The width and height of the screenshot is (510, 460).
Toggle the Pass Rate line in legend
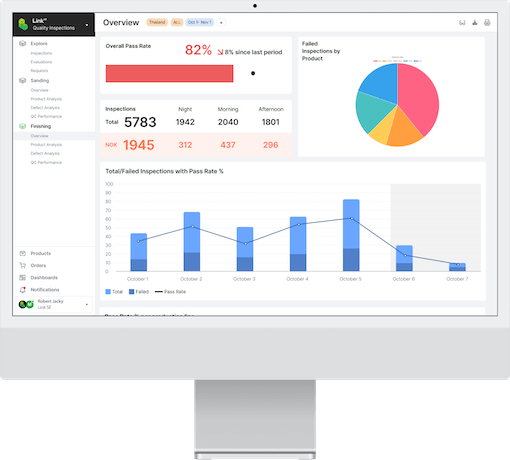[x=170, y=292]
